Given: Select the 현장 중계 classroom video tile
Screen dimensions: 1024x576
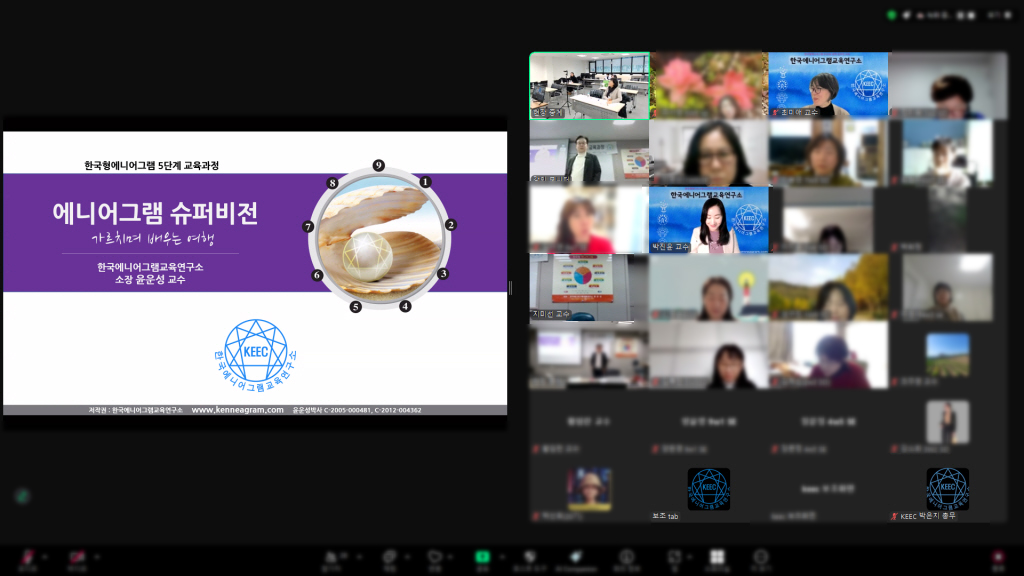Looking at the screenshot, I should point(589,86).
